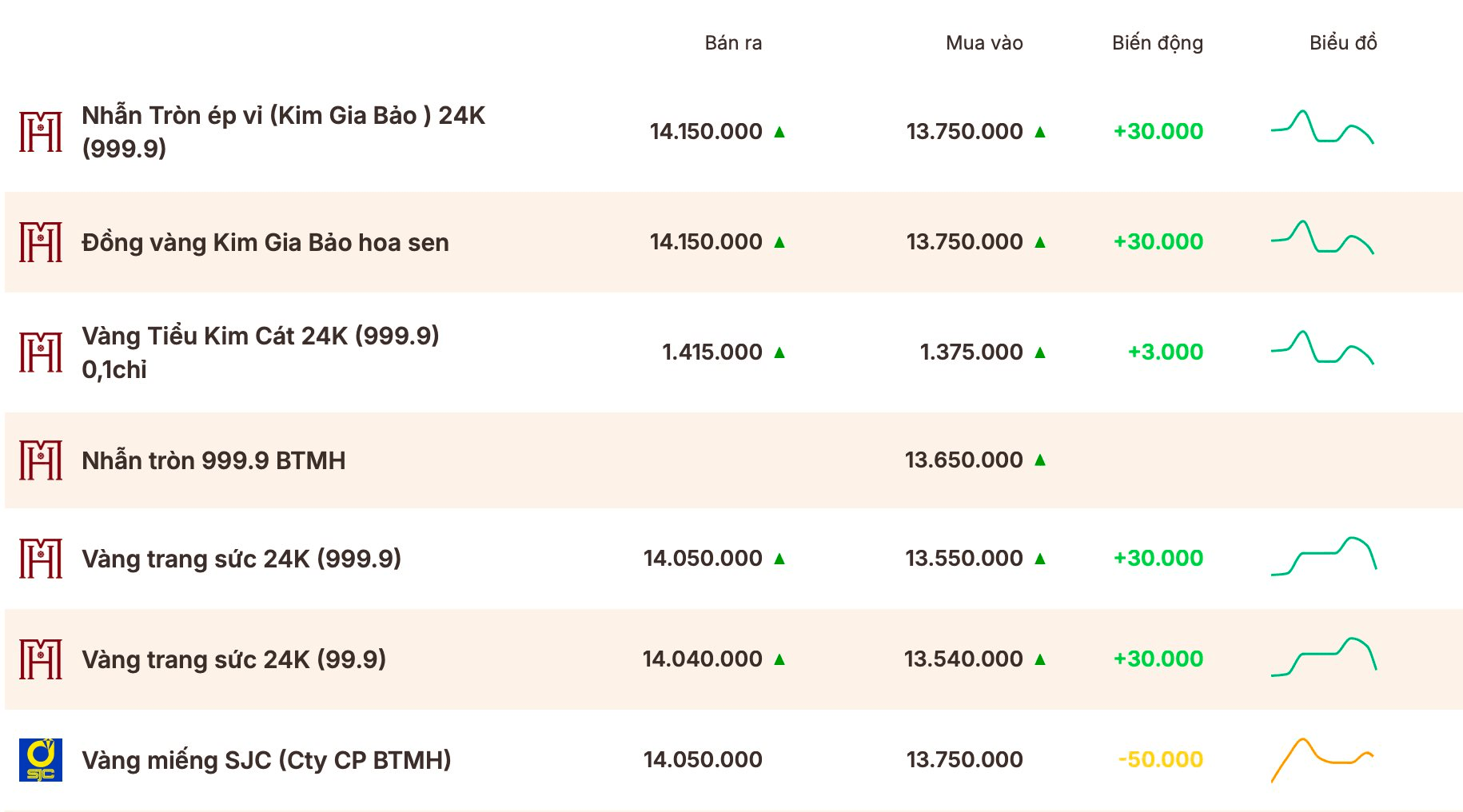Open Vàng miếng SJC (Cty CP BTMH) item
Screen dimensions: 1463x812
coord(266,760)
